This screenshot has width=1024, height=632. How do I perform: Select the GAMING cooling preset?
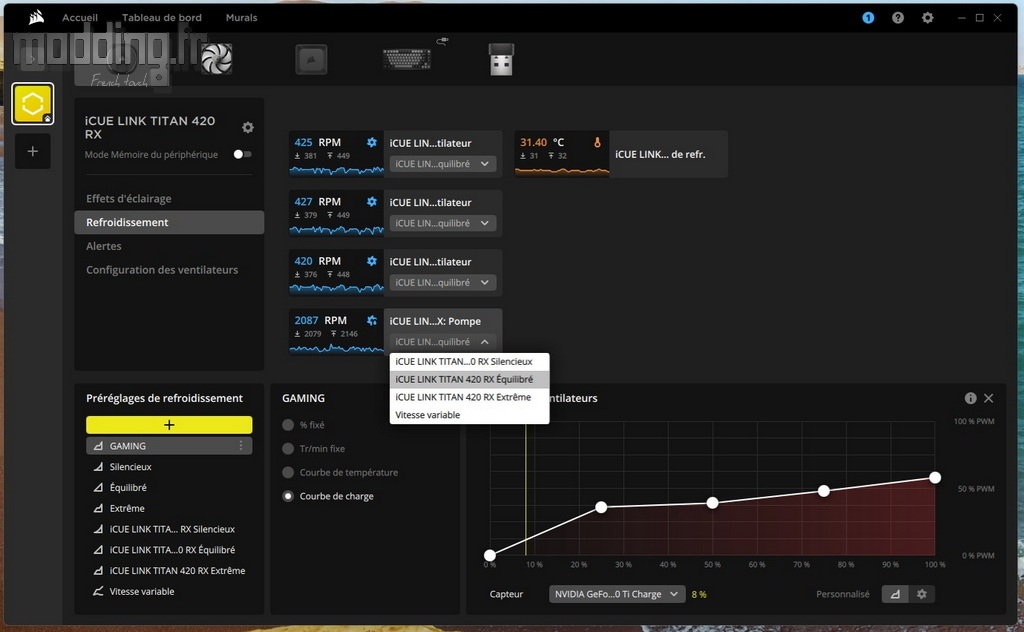coord(169,446)
